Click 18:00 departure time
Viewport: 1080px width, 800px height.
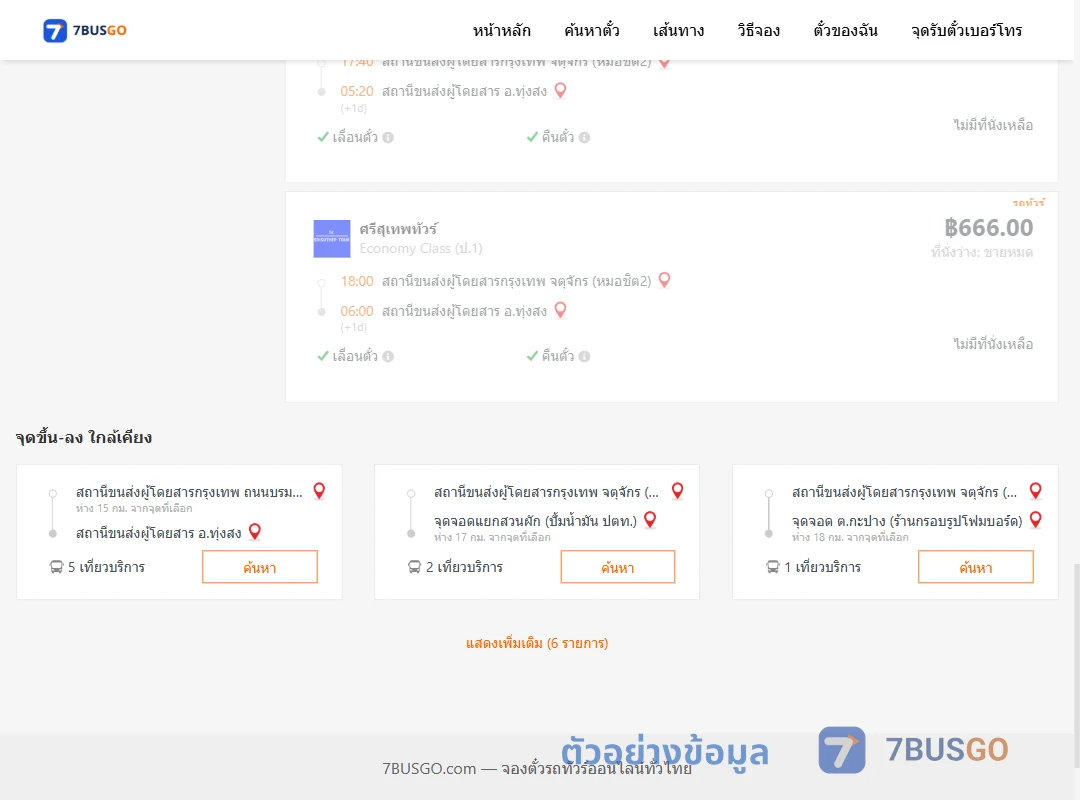point(357,281)
